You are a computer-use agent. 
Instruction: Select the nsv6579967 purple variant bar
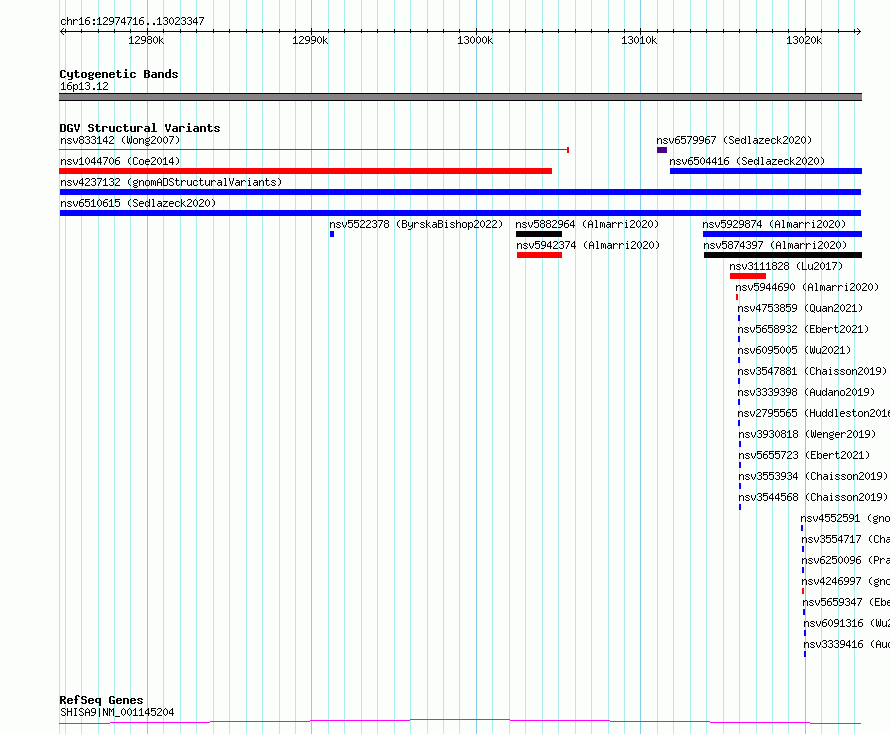pos(662,150)
